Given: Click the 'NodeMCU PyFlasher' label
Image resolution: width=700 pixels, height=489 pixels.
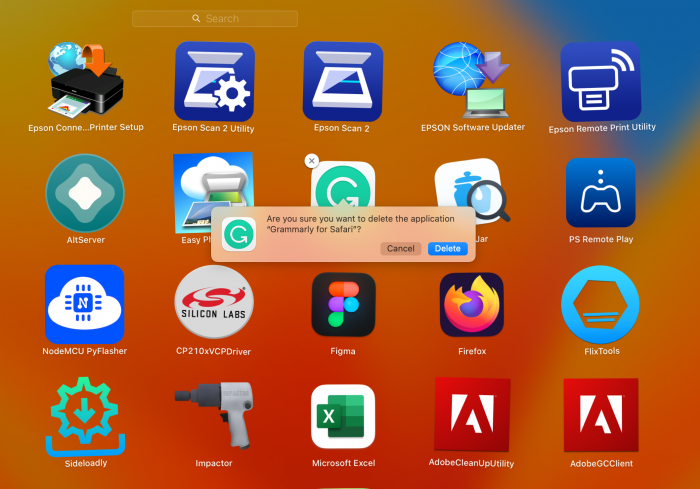Looking at the screenshot, I should [84, 351].
